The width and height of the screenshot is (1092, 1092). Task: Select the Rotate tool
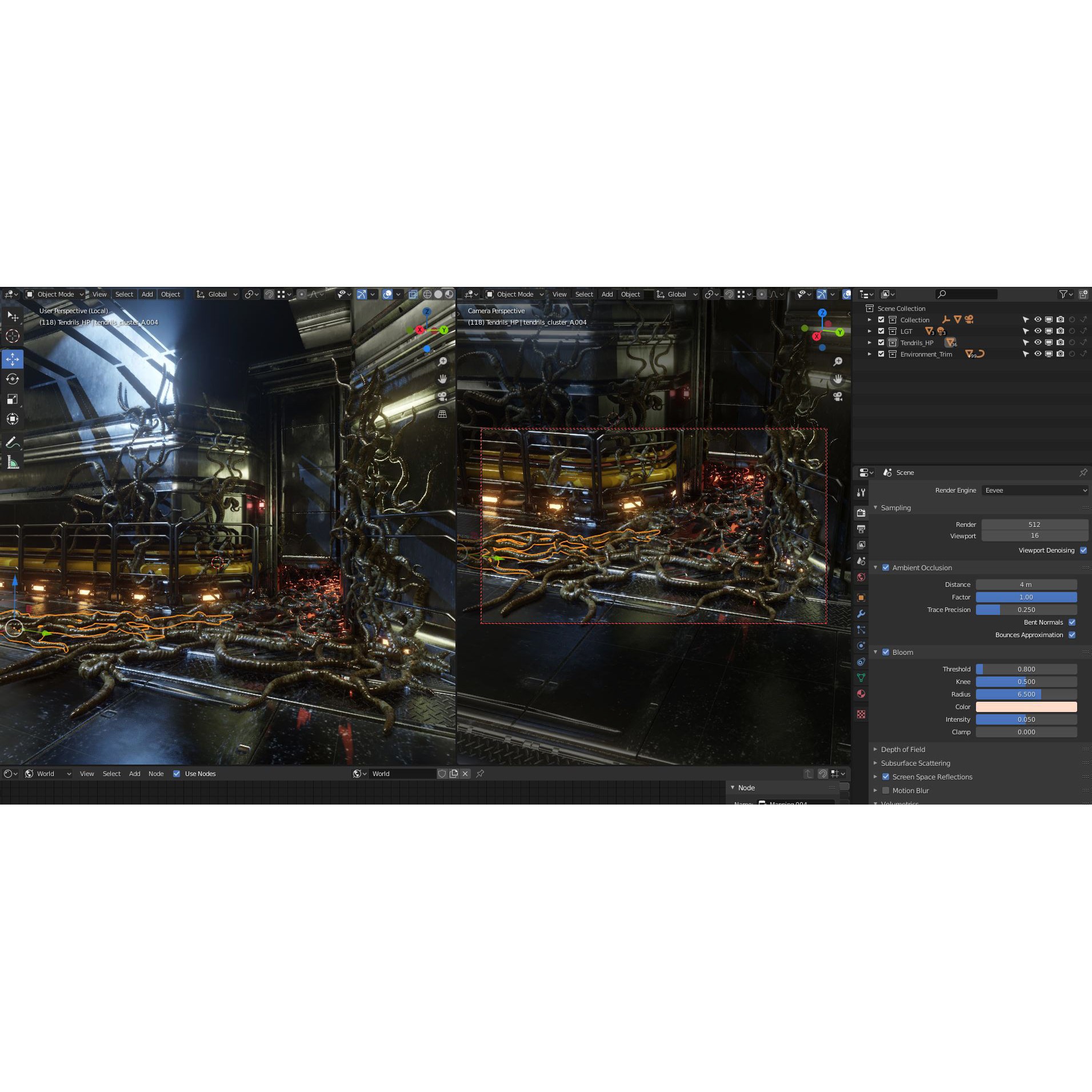click(x=13, y=379)
